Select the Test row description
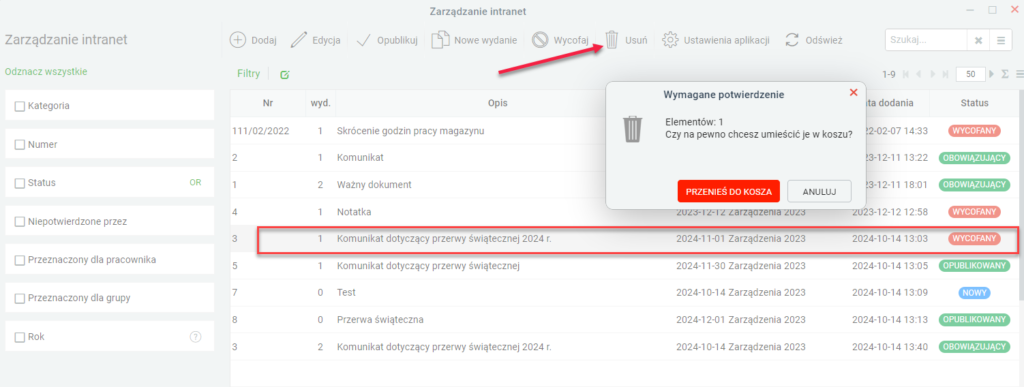Image resolution: width=1024 pixels, height=387 pixels. point(346,293)
